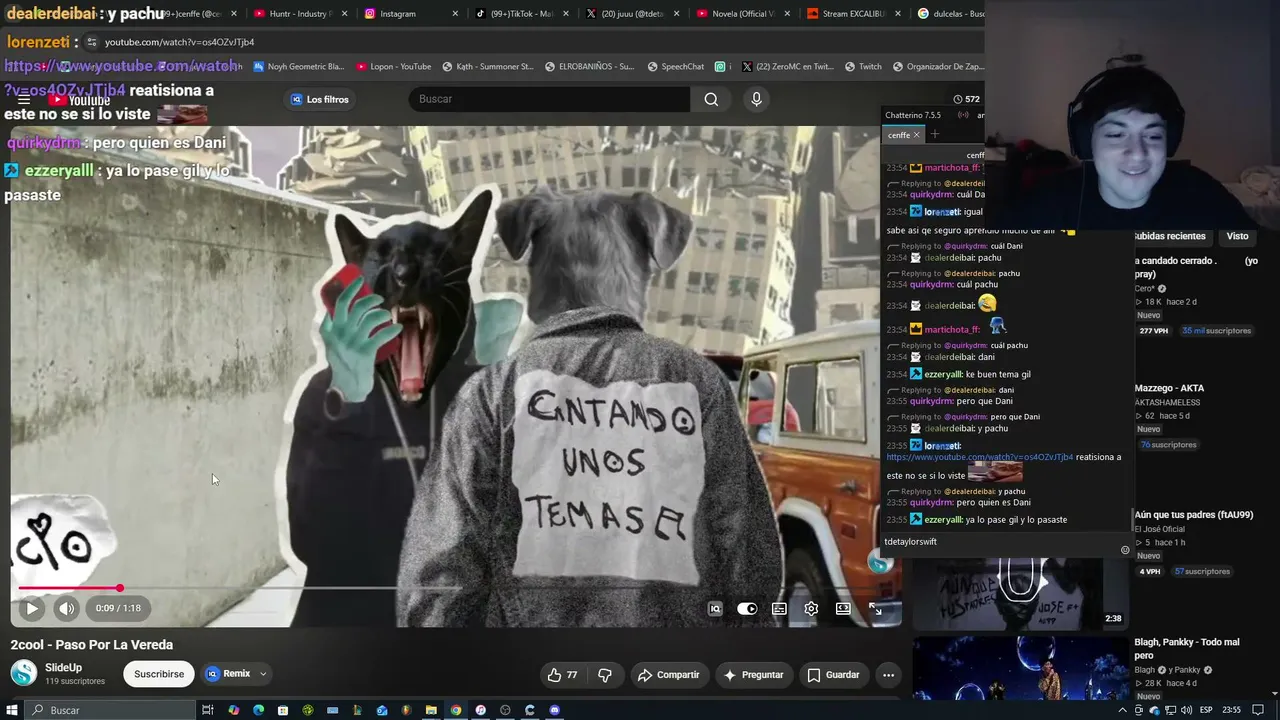Open Los filtros button

[x=320, y=99]
